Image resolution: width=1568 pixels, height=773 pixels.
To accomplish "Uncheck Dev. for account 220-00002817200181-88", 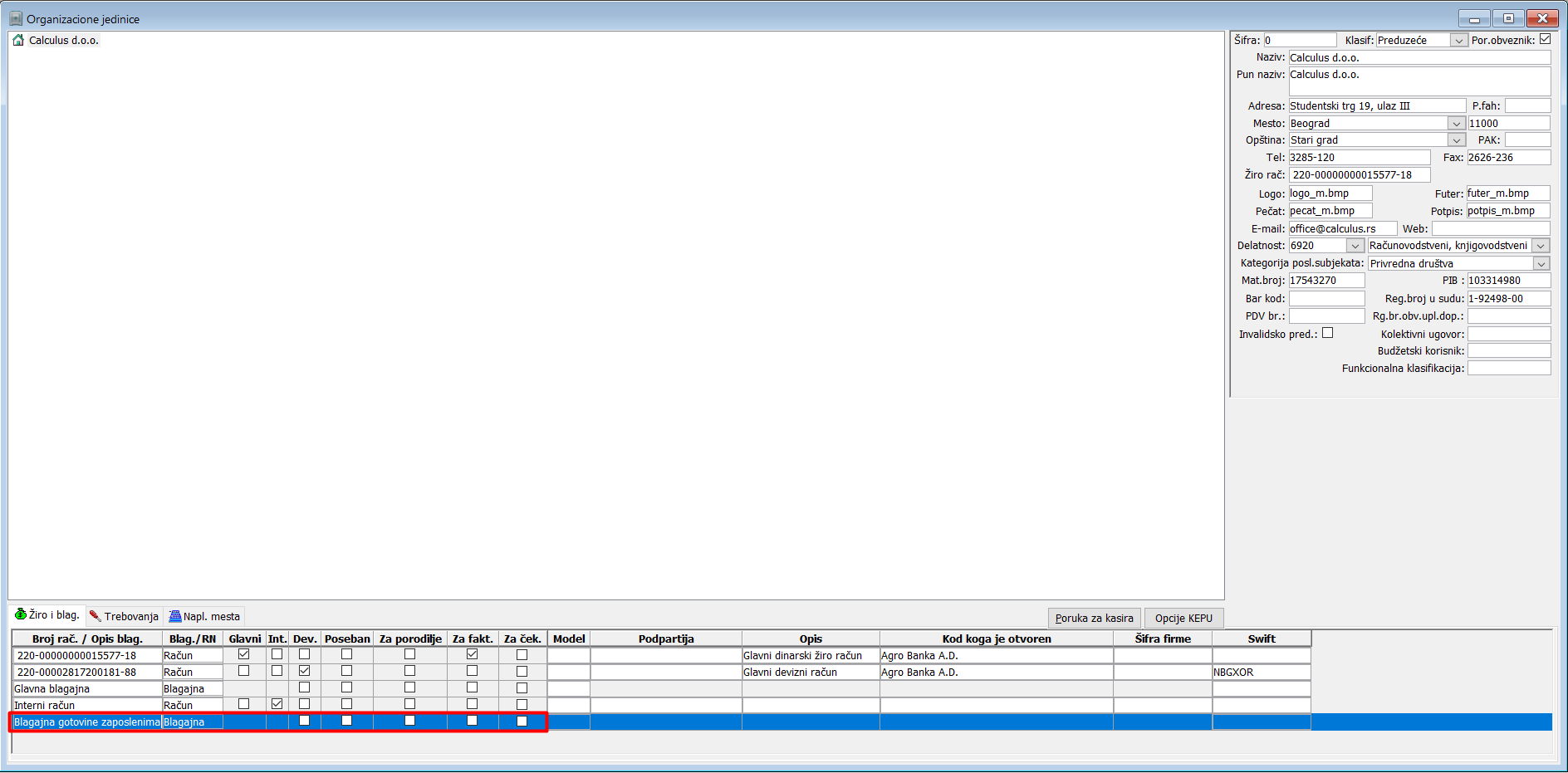I will [x=304, y=671].
